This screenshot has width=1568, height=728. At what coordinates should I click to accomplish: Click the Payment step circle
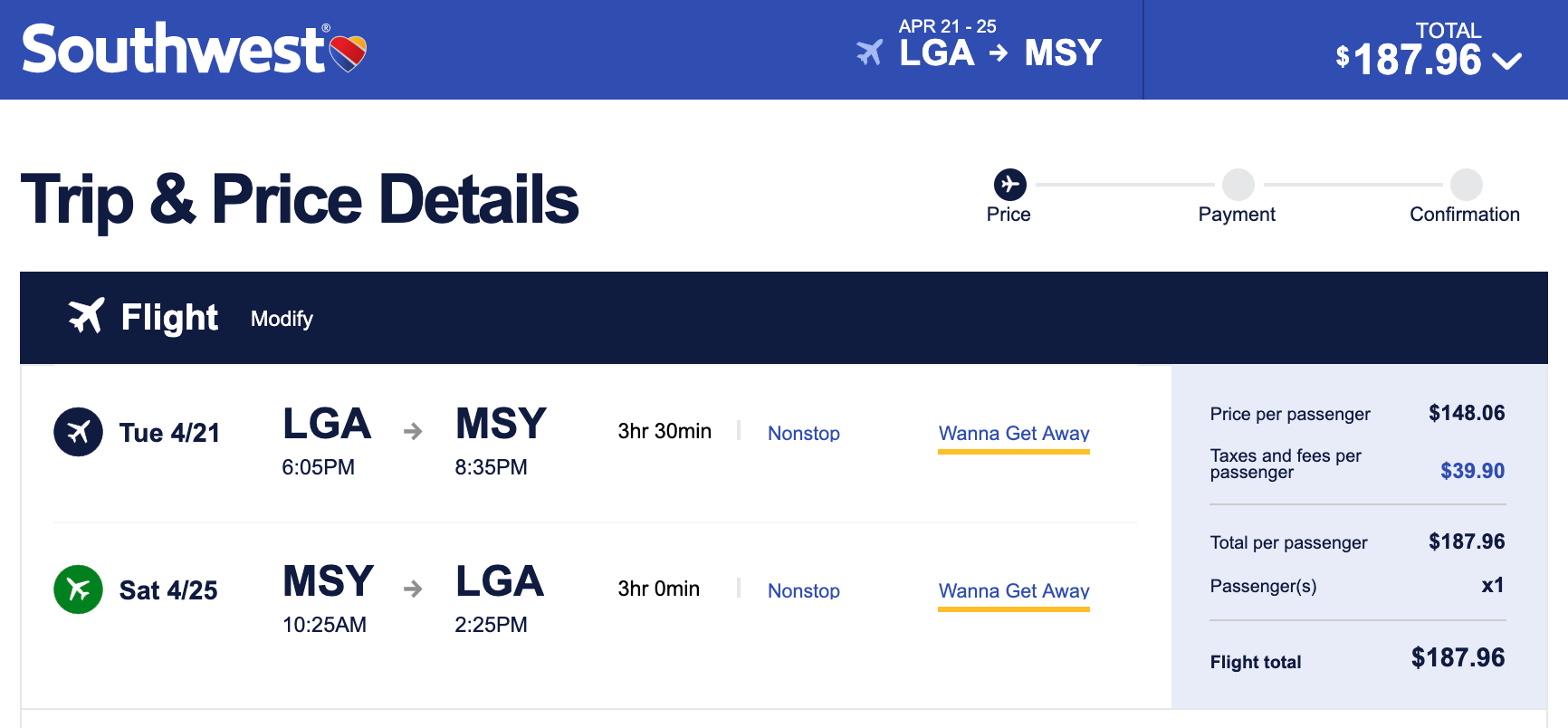pyautogui.click(x=1238, y=185)
